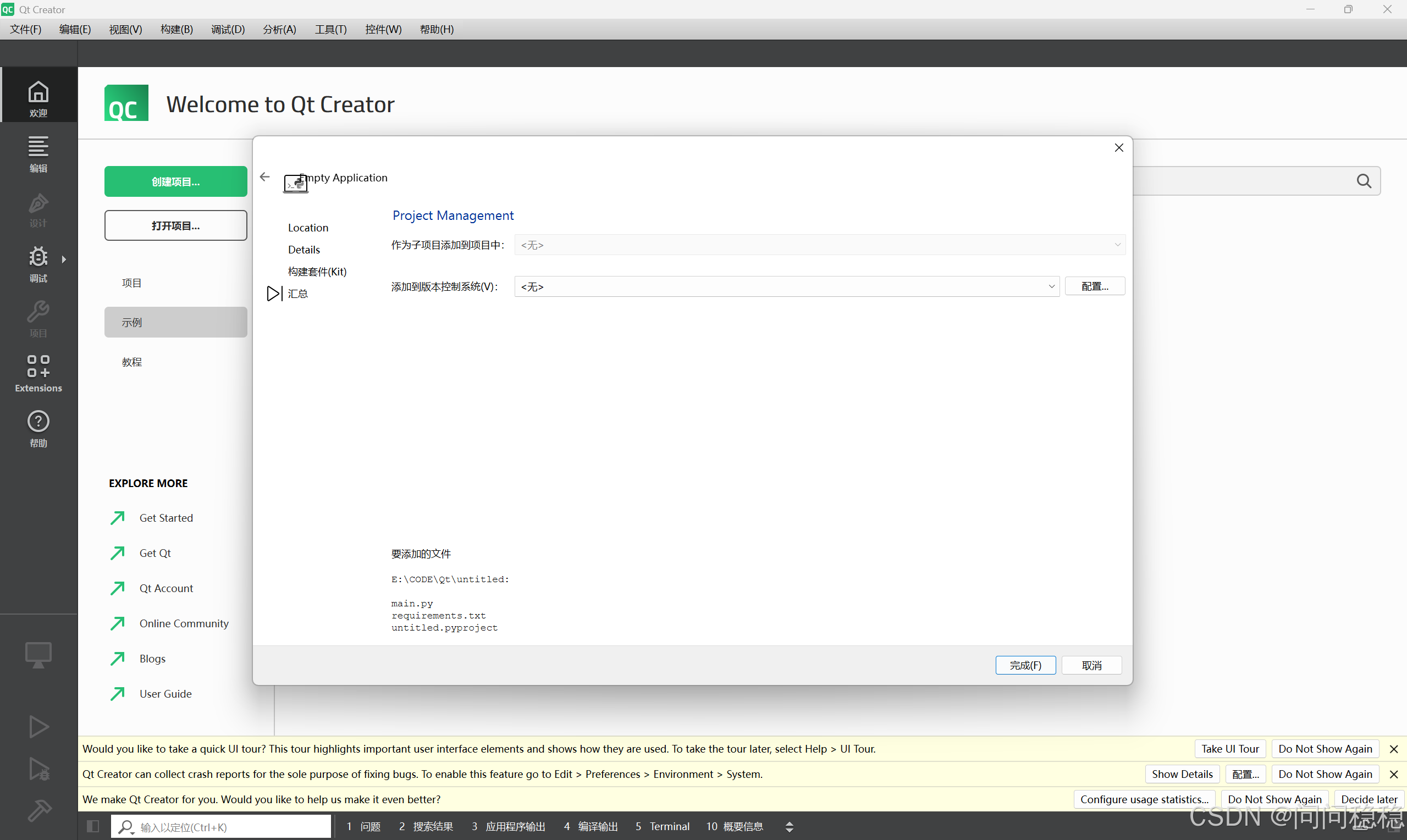The width and height of the screenshot is (1407, 840).
Task: Click the 完成(F) finish button
Action: point(1025,665)
